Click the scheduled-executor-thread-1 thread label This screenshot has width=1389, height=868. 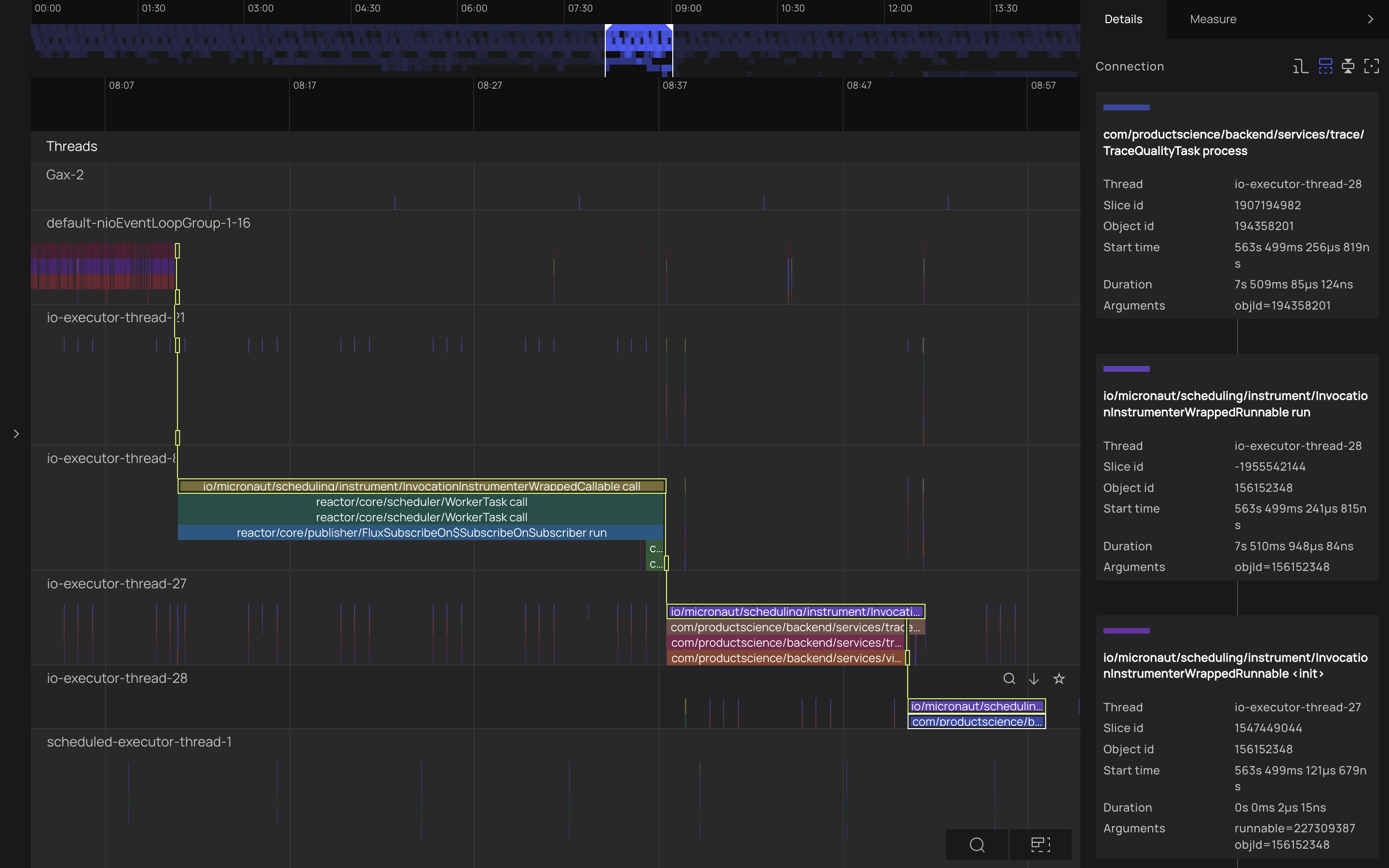[x=139, y=742]
